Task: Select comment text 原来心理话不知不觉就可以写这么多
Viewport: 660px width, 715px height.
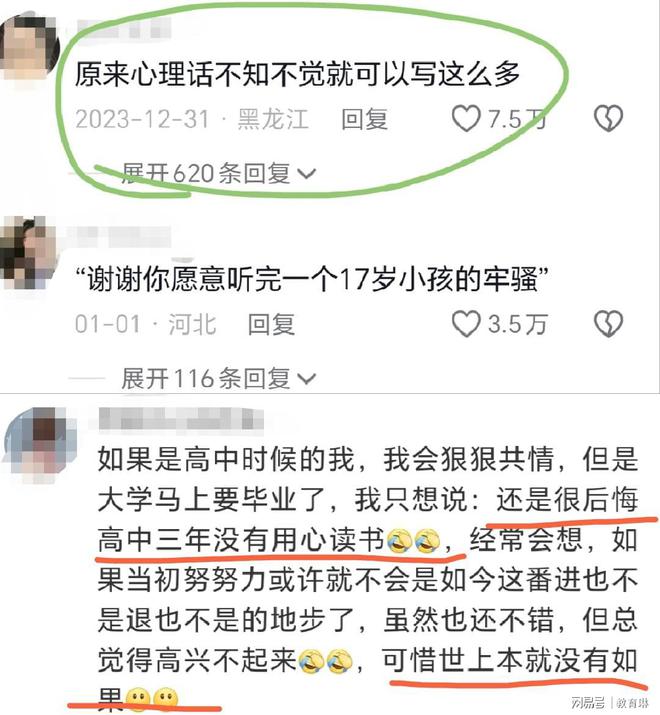Action: [297, 73]
